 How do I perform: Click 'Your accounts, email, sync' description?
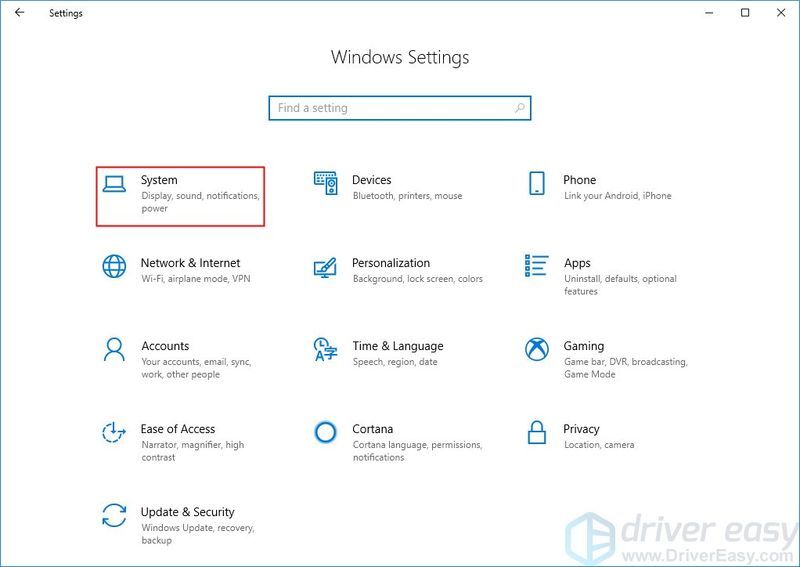pos(196,368)
